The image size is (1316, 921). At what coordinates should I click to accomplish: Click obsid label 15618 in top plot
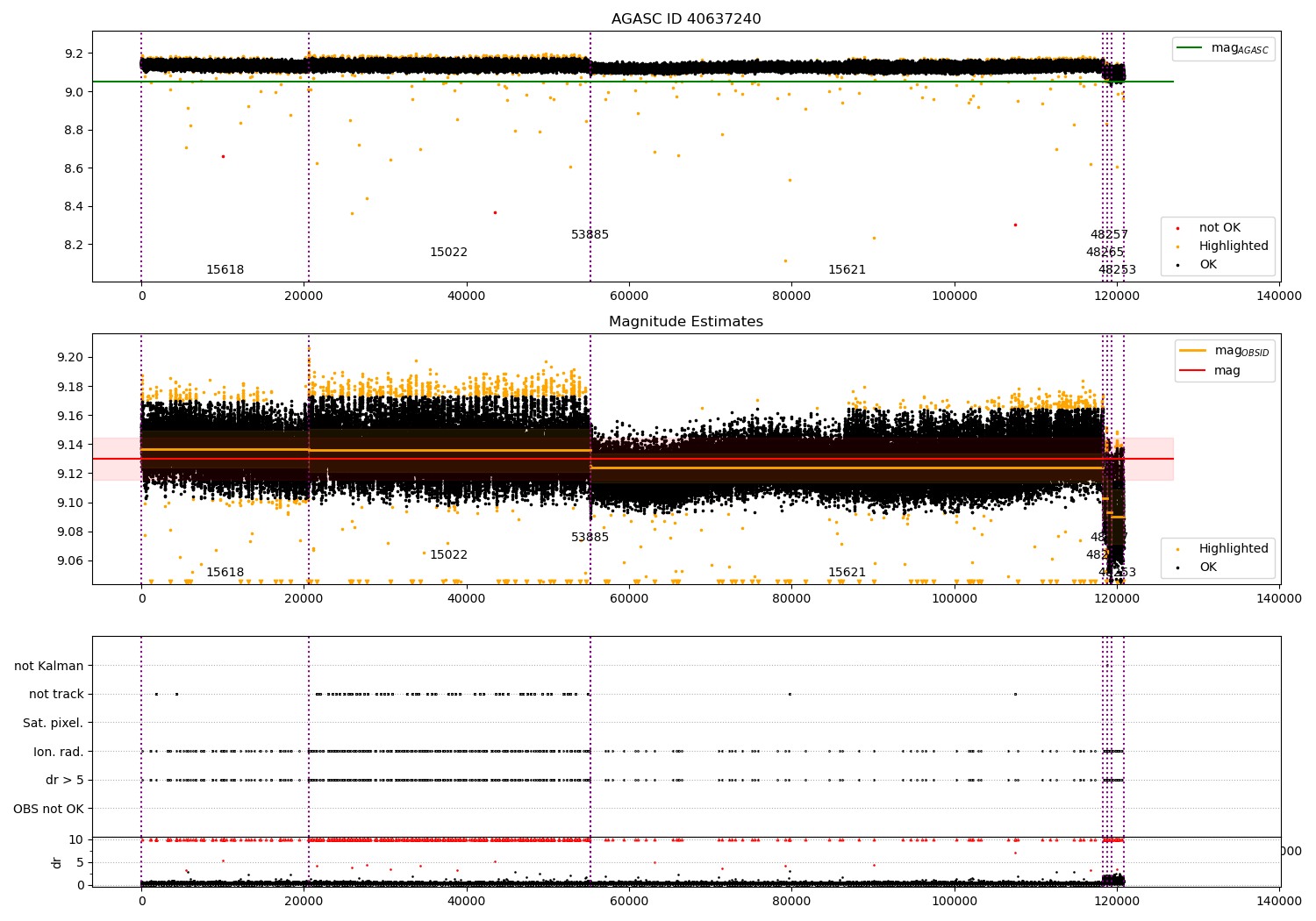coord(225,270)
